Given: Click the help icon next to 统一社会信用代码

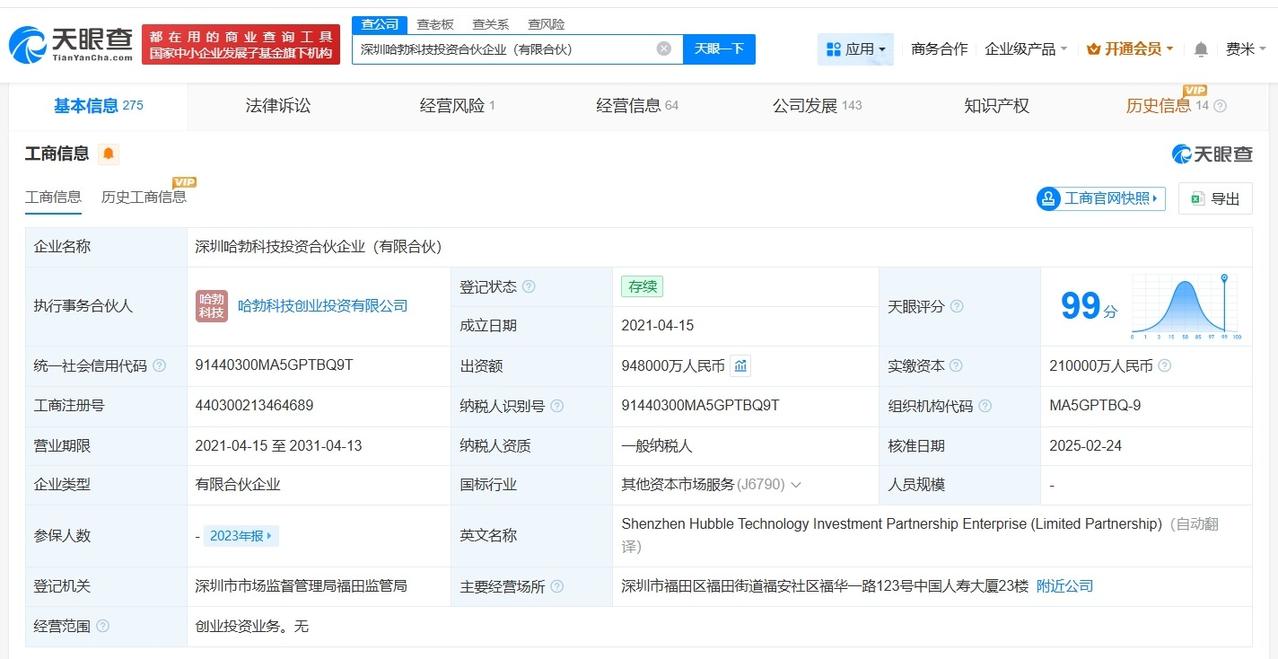Looking at the screenshot, I should point(160,366).
